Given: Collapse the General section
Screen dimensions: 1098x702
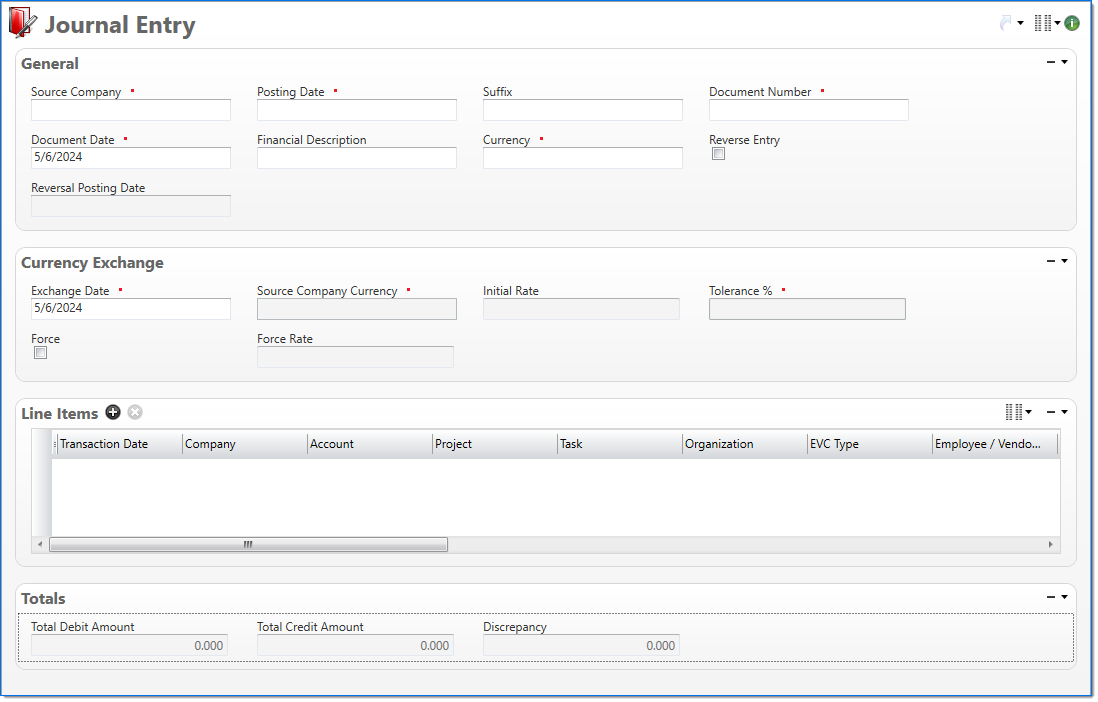Looking at the screenshot, I should [x=1051, y=62].
